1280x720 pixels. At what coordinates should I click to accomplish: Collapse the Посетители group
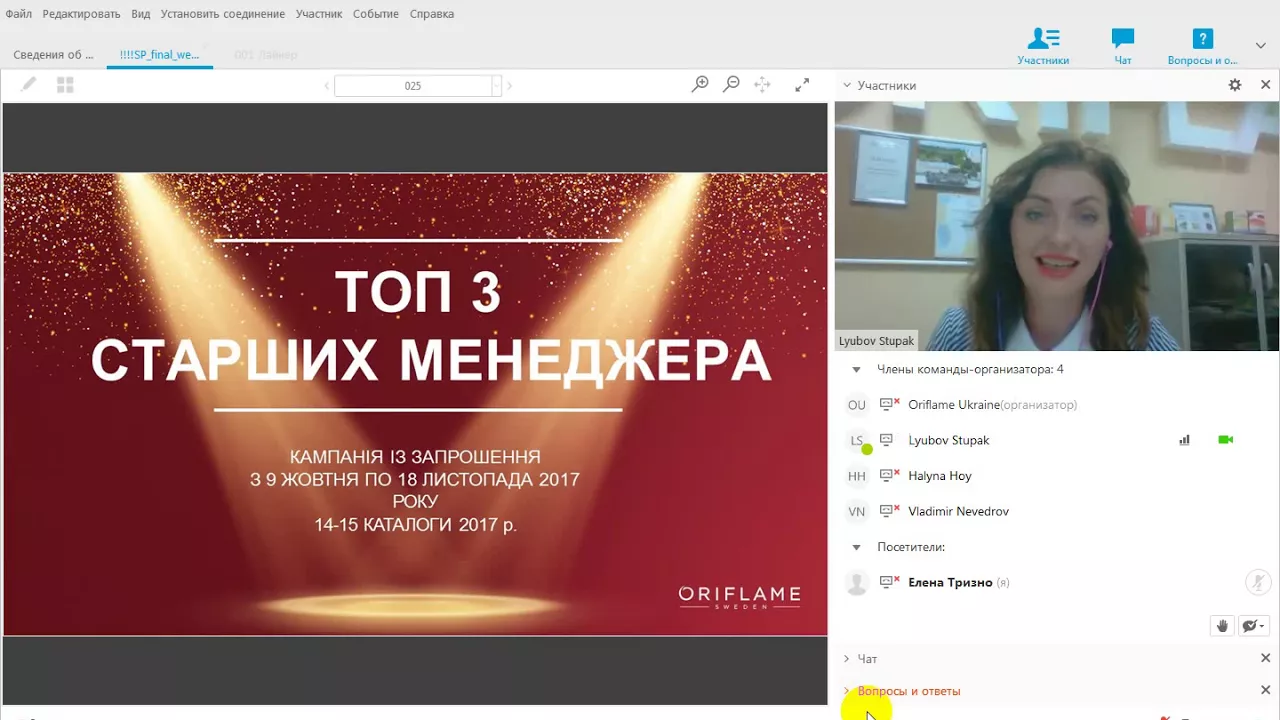(x=856, y=547)
